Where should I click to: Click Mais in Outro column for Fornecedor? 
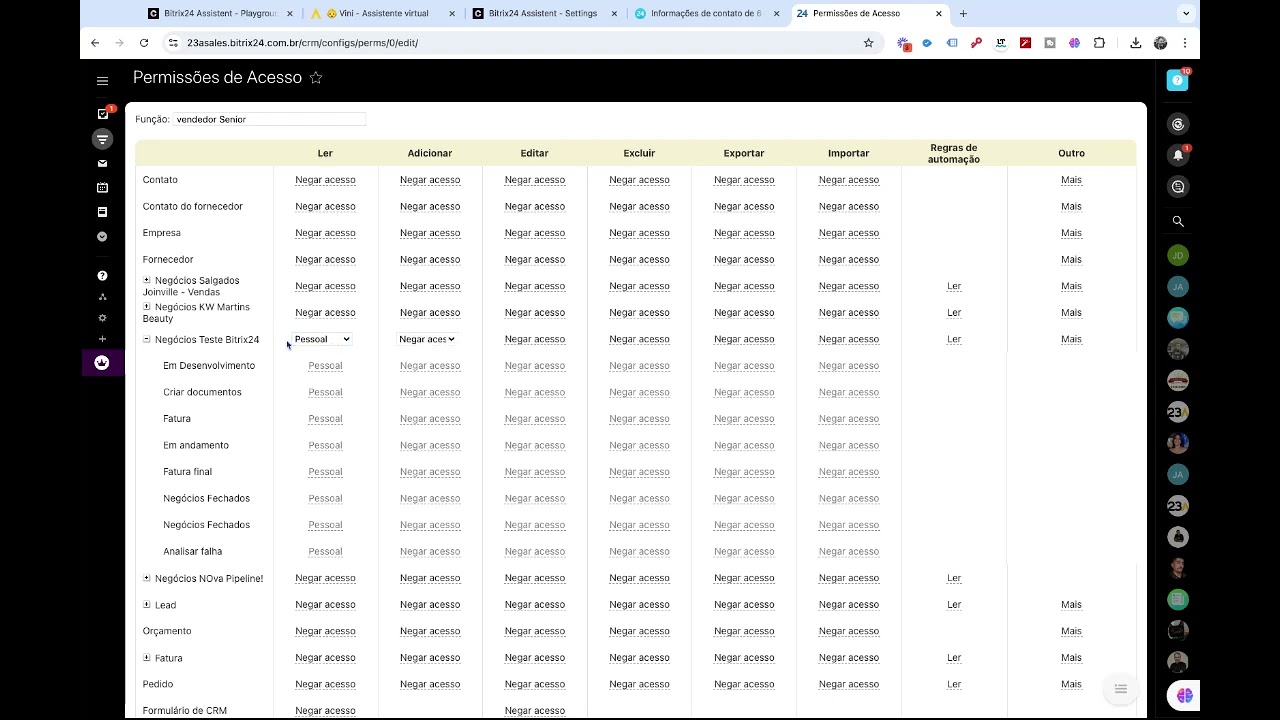(1071, 259)
